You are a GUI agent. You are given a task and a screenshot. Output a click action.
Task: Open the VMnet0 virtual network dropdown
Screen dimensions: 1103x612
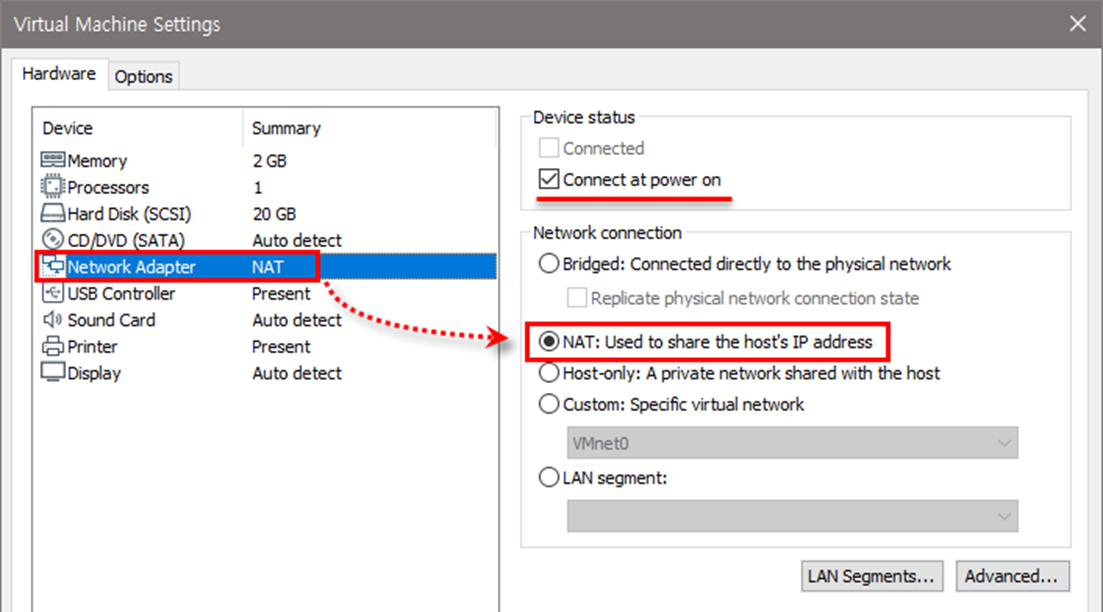tap(792, 442)
